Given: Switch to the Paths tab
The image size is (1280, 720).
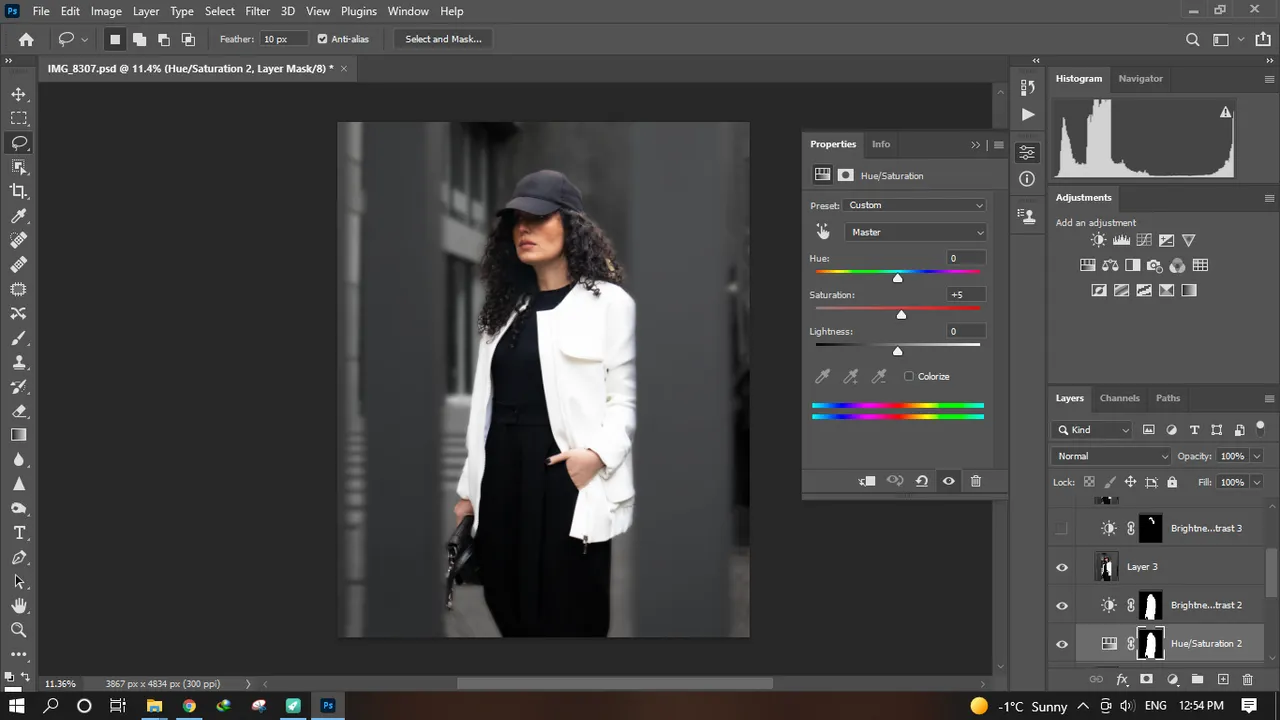Looking at the screenshot, I should [x=1168, y=398].
